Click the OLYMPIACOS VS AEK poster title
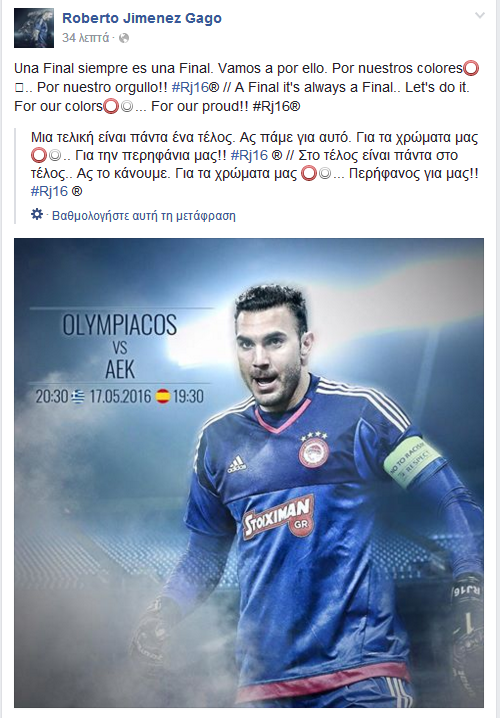This screenshot has width=500, height=718. 120,348
